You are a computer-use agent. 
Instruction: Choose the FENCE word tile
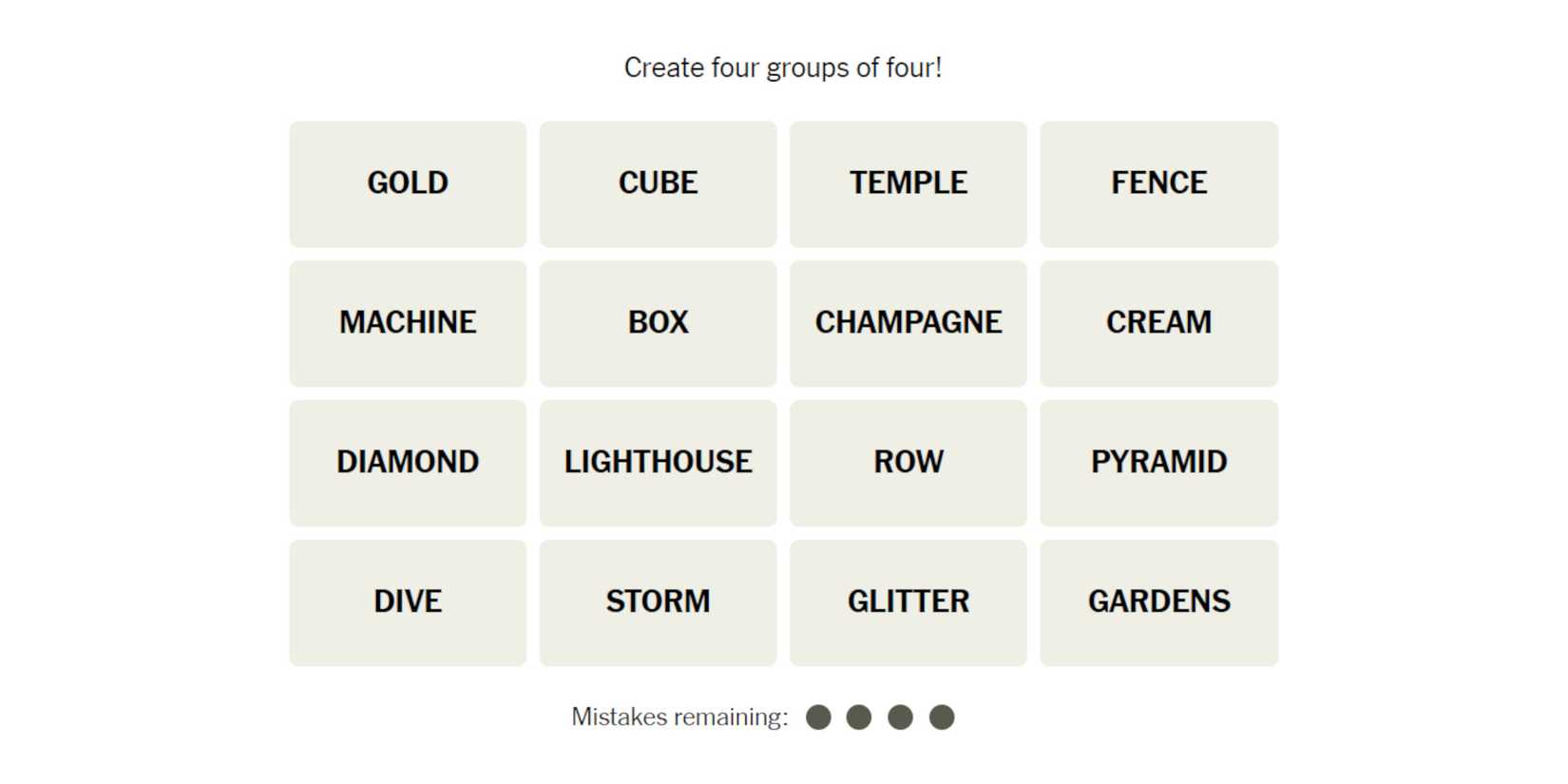pos(1158,183)
